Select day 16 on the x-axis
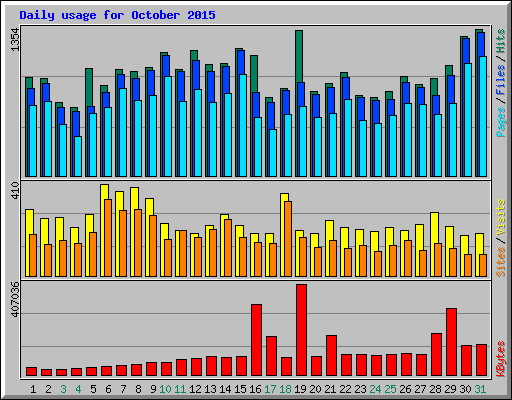The image size is (512, 400). coord(255,389)
